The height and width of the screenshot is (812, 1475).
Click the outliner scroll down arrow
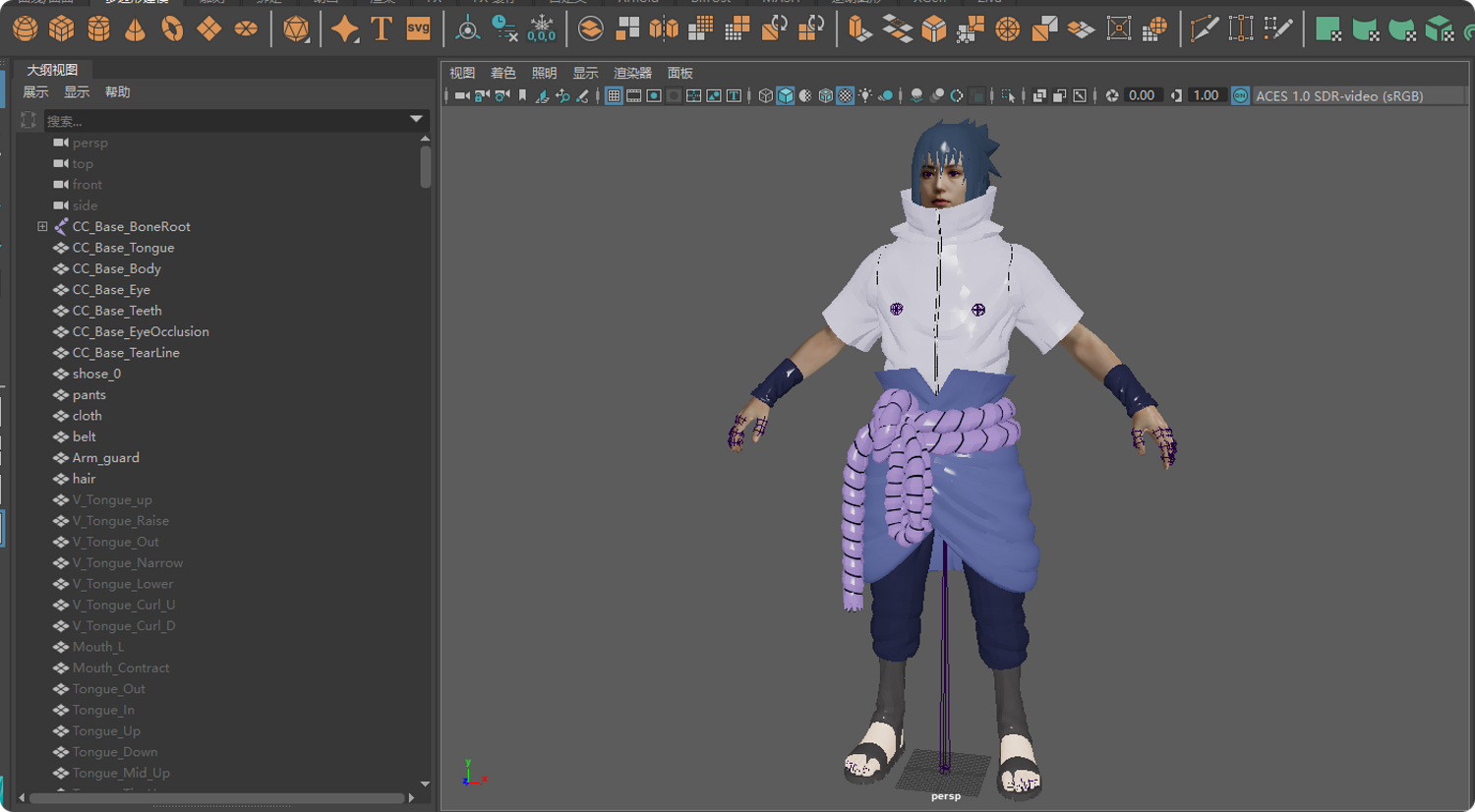point(426,784)
